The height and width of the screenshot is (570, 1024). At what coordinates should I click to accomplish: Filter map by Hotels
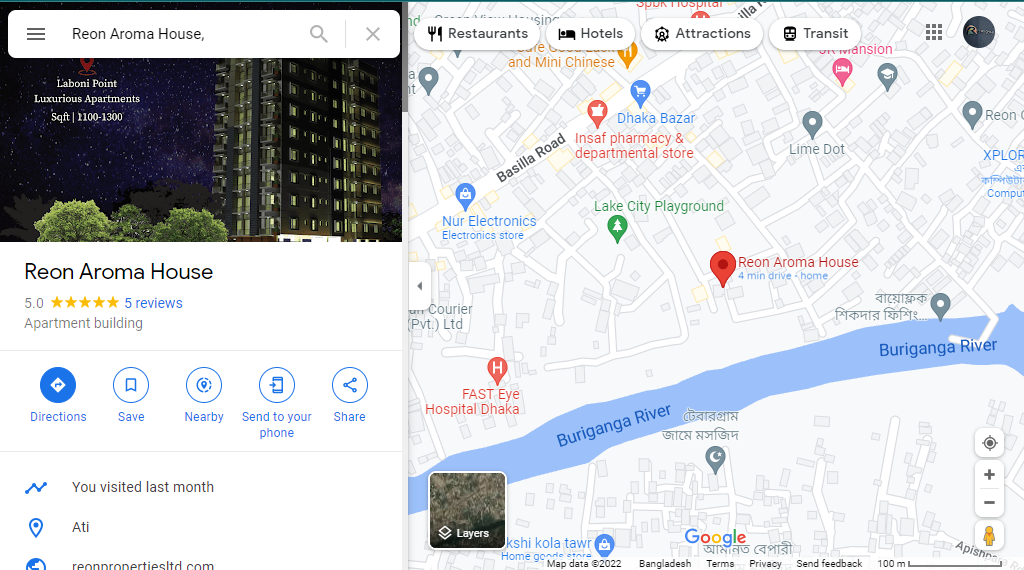tap(590, 33)
